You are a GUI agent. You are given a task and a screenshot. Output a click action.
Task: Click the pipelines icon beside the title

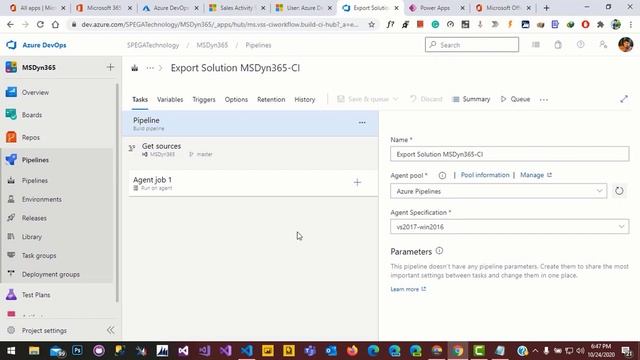pyautogui.click(x=135, y=68)
